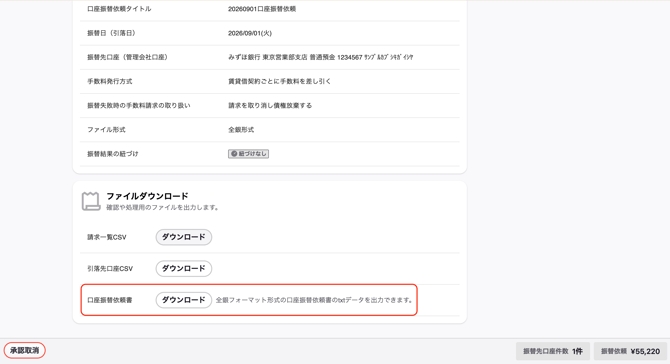
Task: Click the ファイルダウンロード section icon
Action: (x=91, y=201)
